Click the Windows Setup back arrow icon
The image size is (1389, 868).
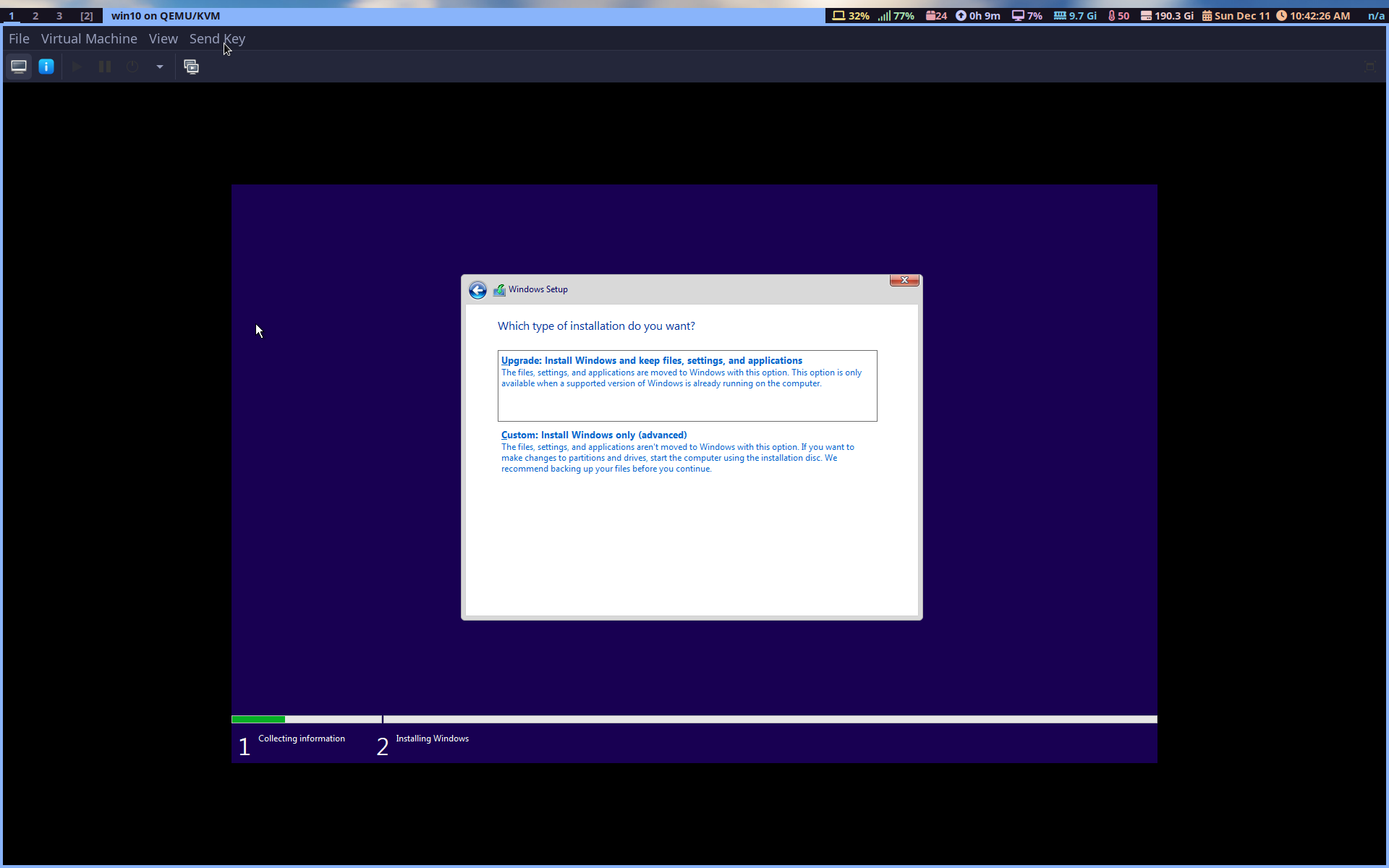click(477, 289)
